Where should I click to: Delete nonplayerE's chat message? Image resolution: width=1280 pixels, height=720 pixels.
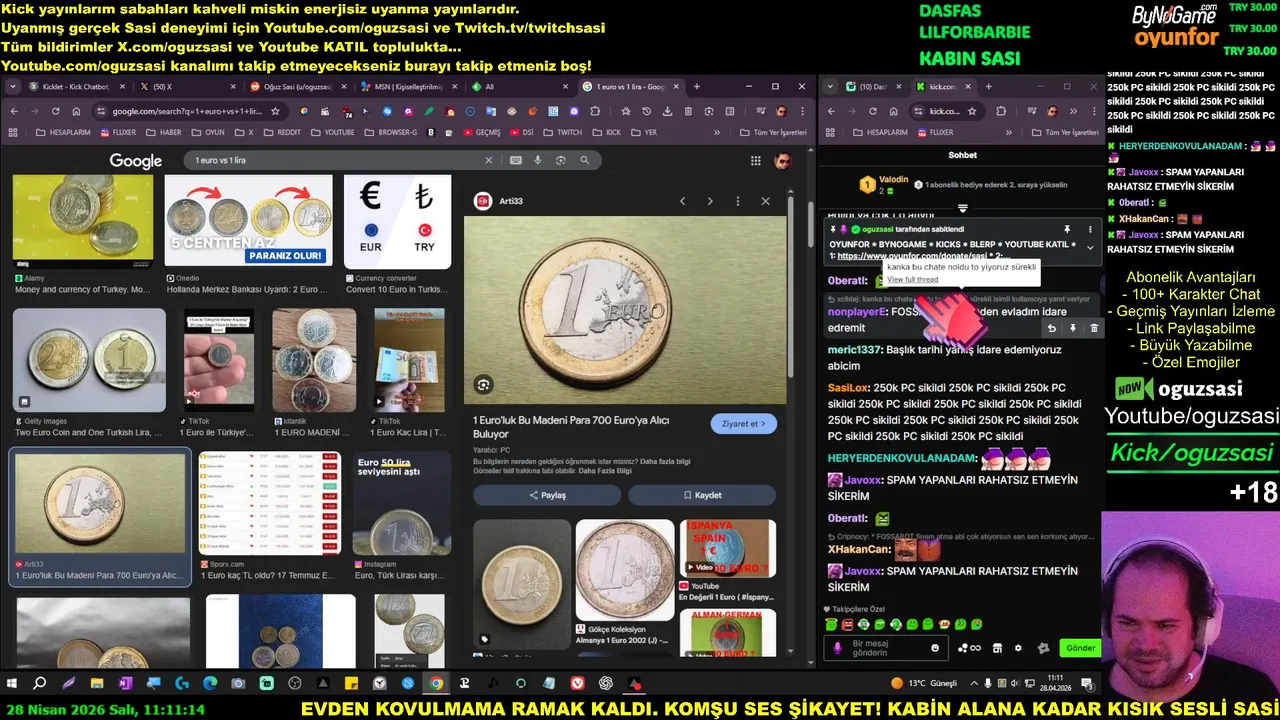click(1093, 328)
